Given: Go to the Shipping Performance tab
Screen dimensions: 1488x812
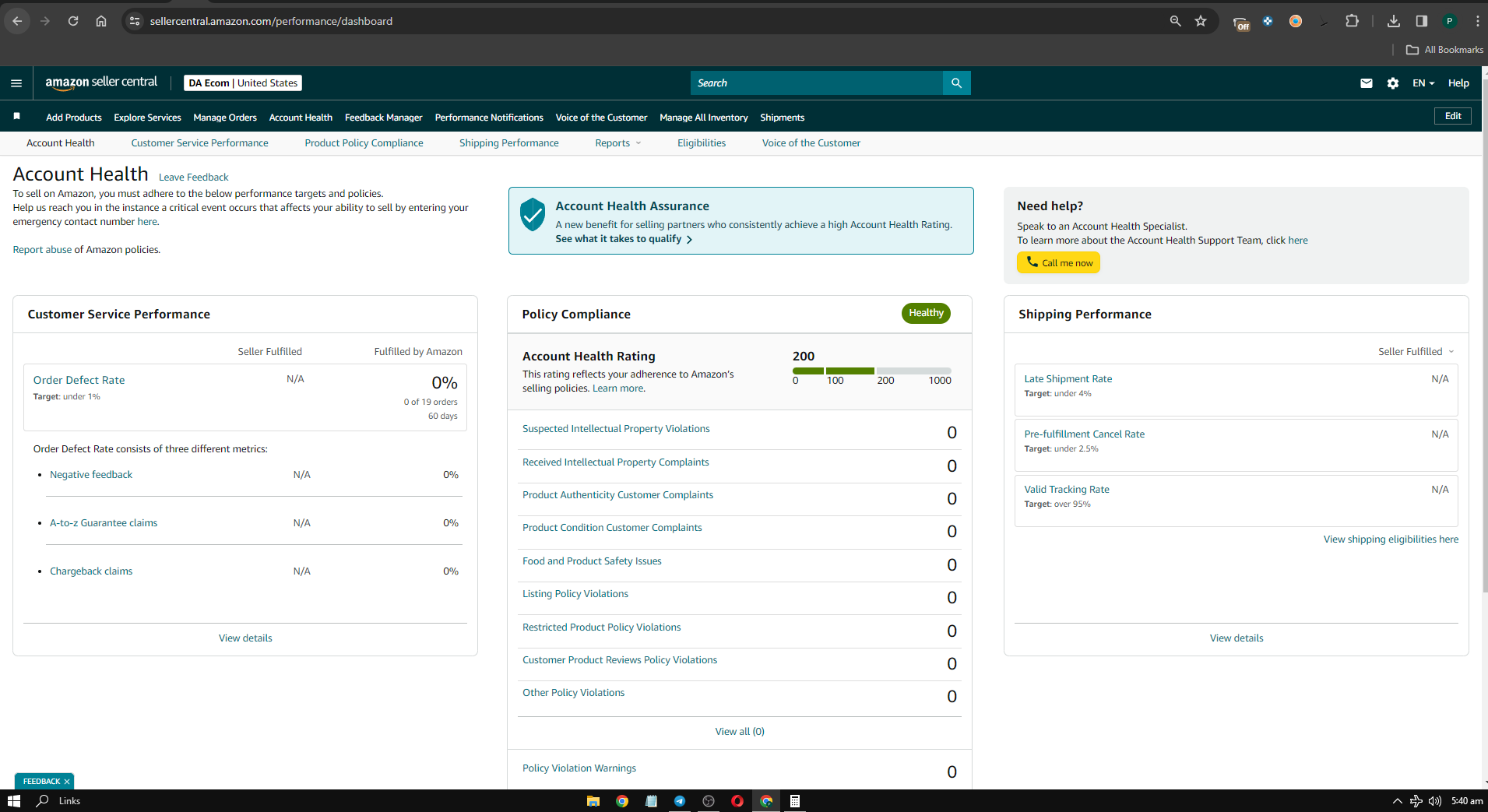Looking at the screenshot, I should click(508, 143).
